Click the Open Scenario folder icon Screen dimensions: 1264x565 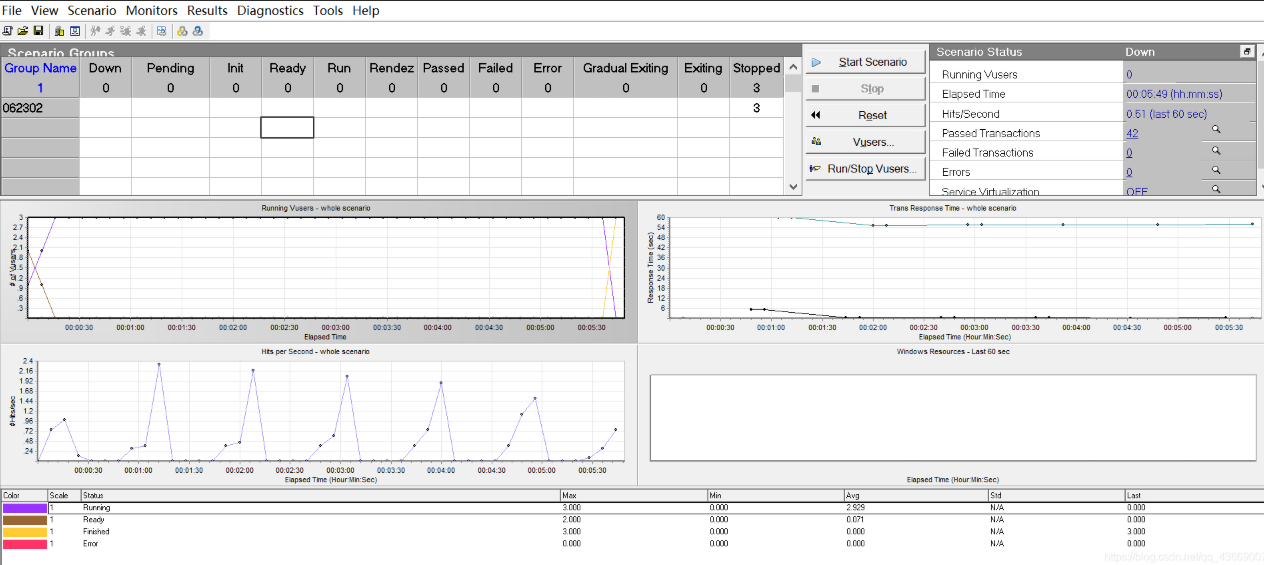(x=23, y=31)
